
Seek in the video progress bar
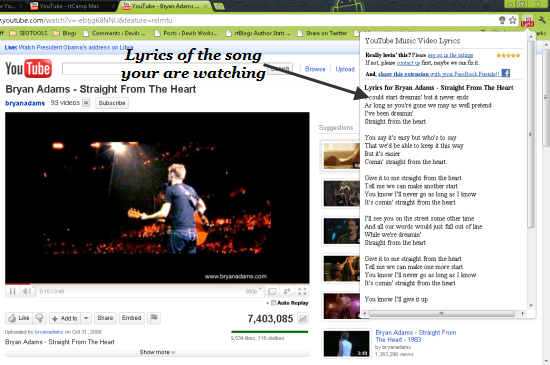157,284
